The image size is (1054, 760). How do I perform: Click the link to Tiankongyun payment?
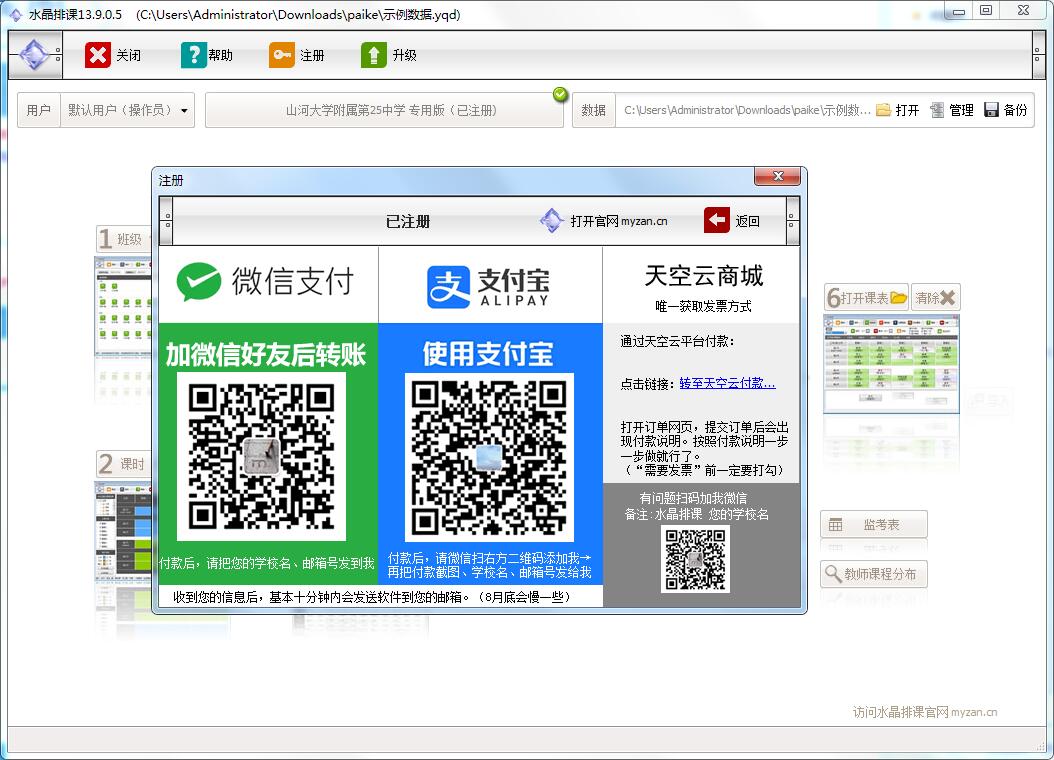[x=727, y=383]
